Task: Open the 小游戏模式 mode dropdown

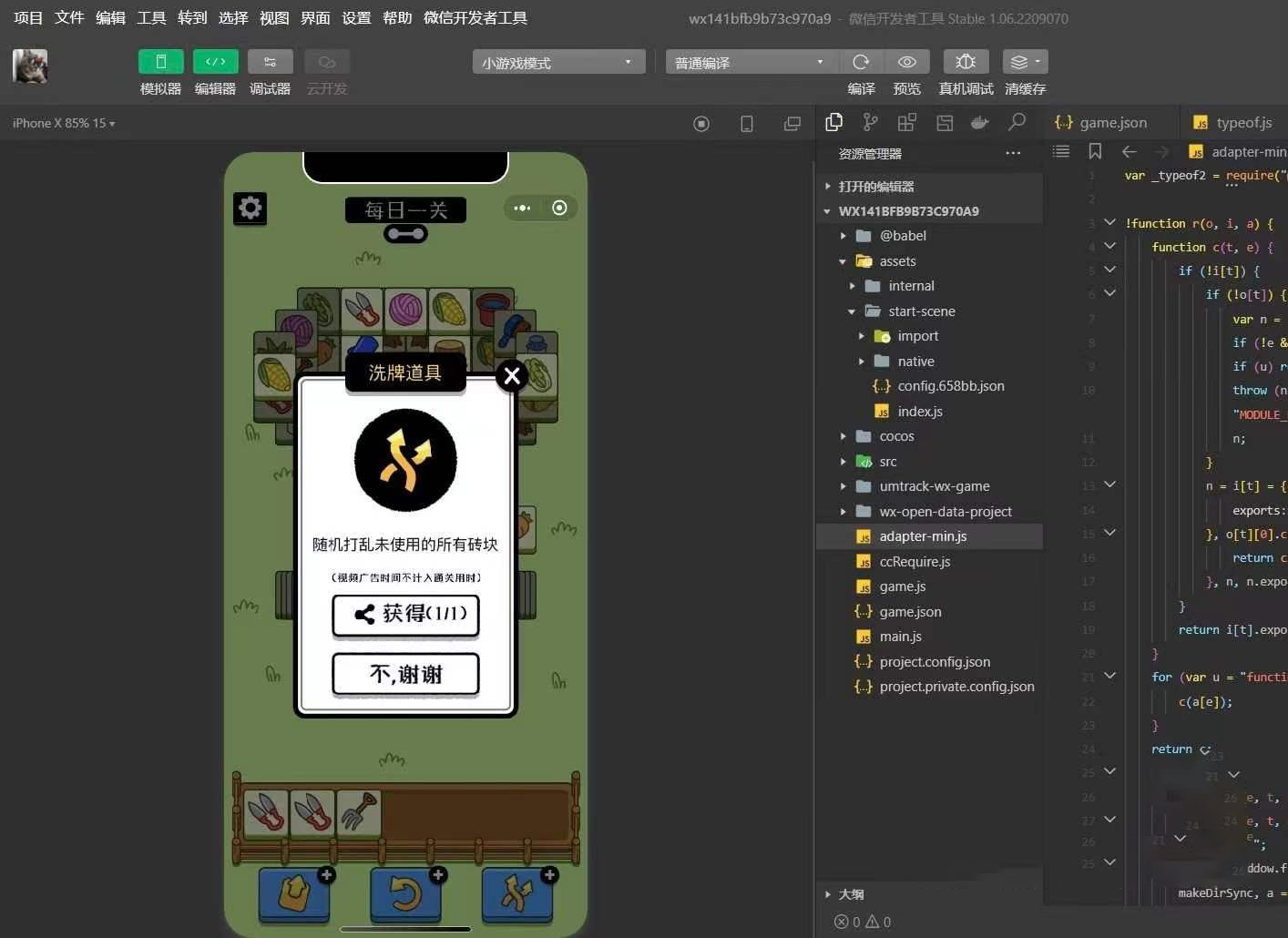Action: pyautogui.click(x=558, y=62)
